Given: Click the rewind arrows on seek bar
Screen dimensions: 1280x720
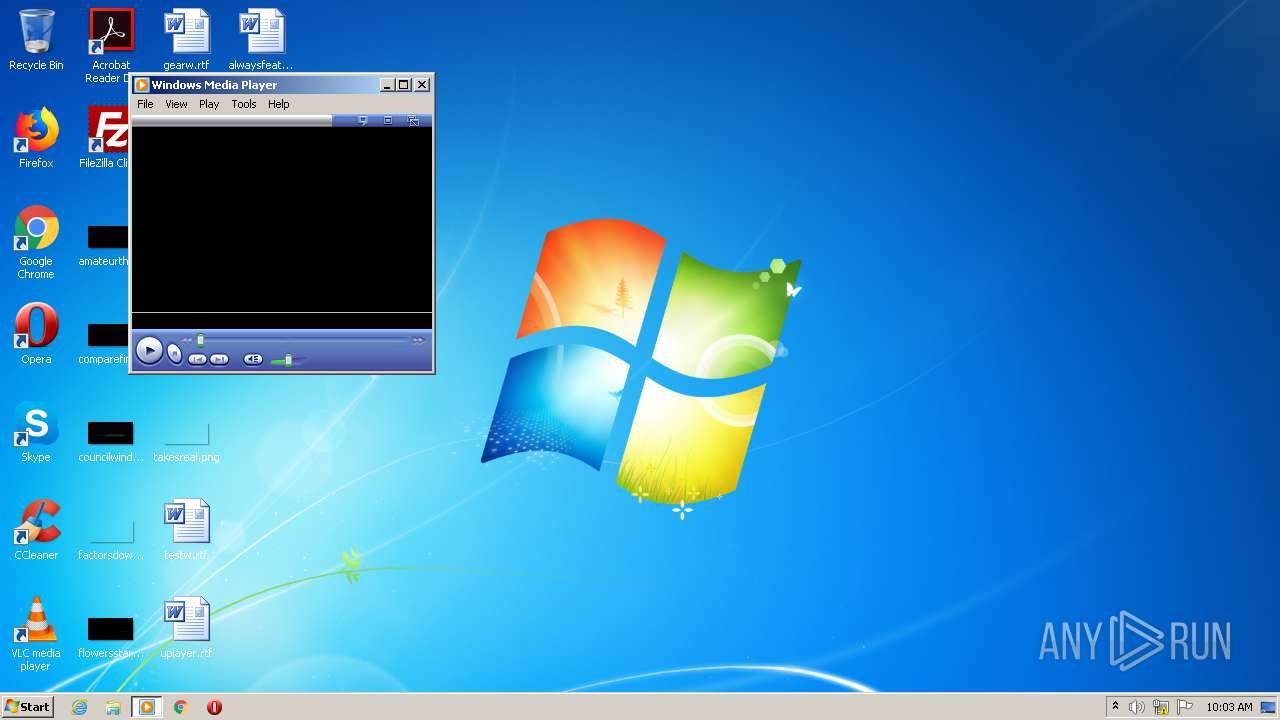Looking at the screenshot, I should point(186,340).
